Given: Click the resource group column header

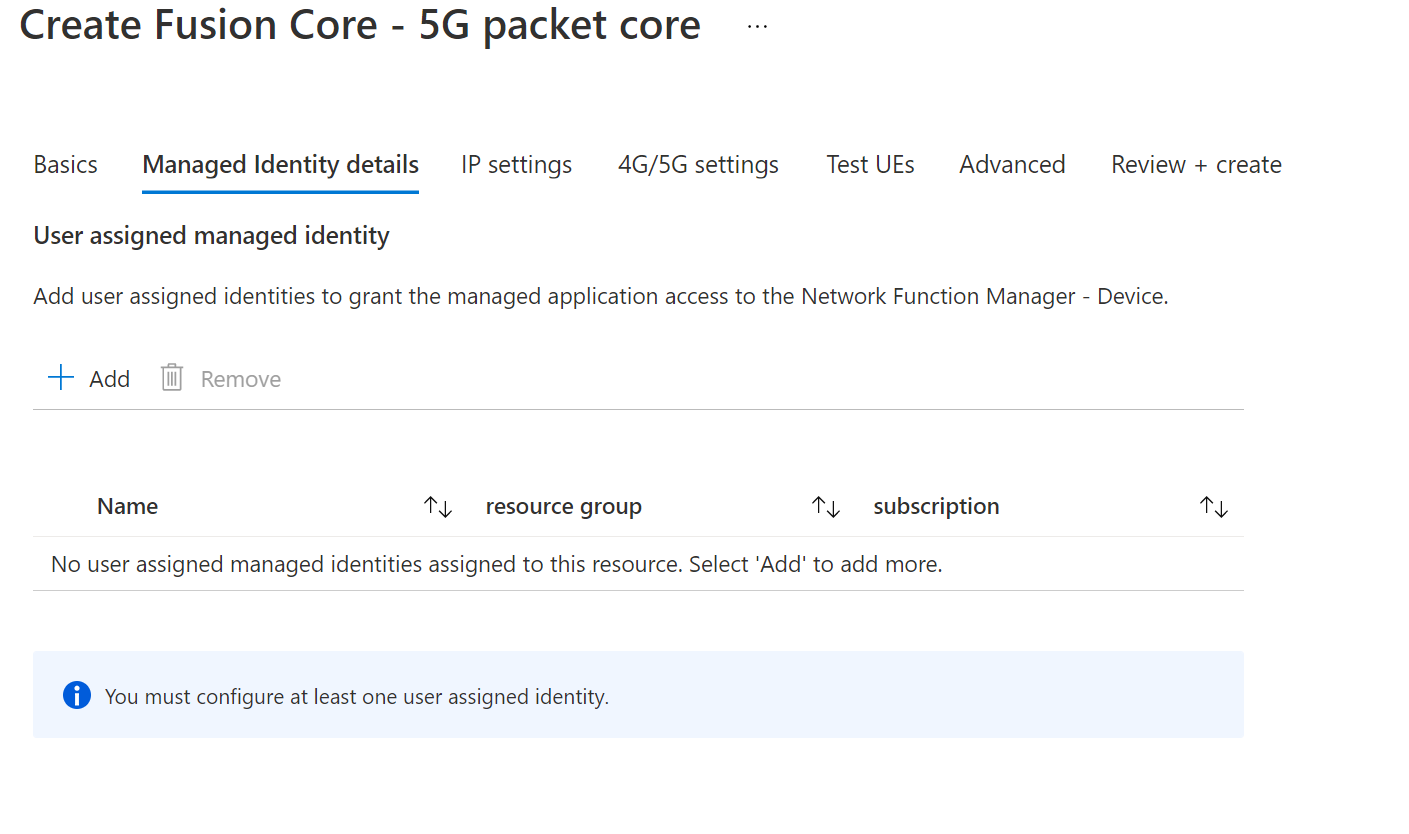Looking at the screenshot, I should tap(563, 507).
